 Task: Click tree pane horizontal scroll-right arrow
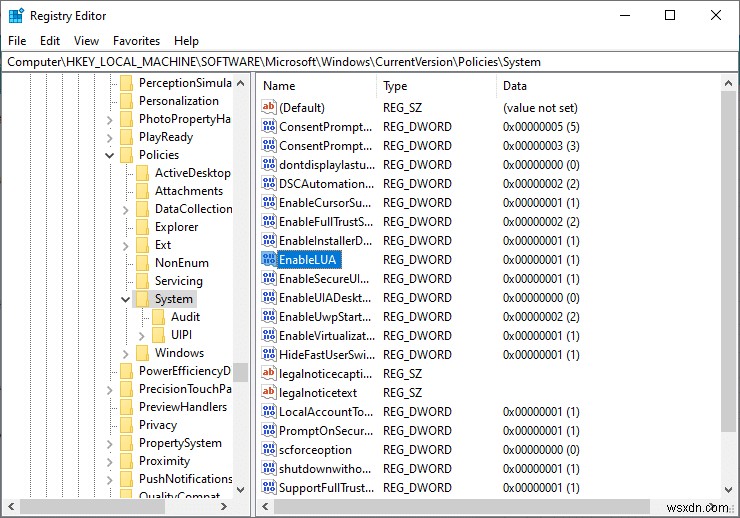click(x=224, y=507)
